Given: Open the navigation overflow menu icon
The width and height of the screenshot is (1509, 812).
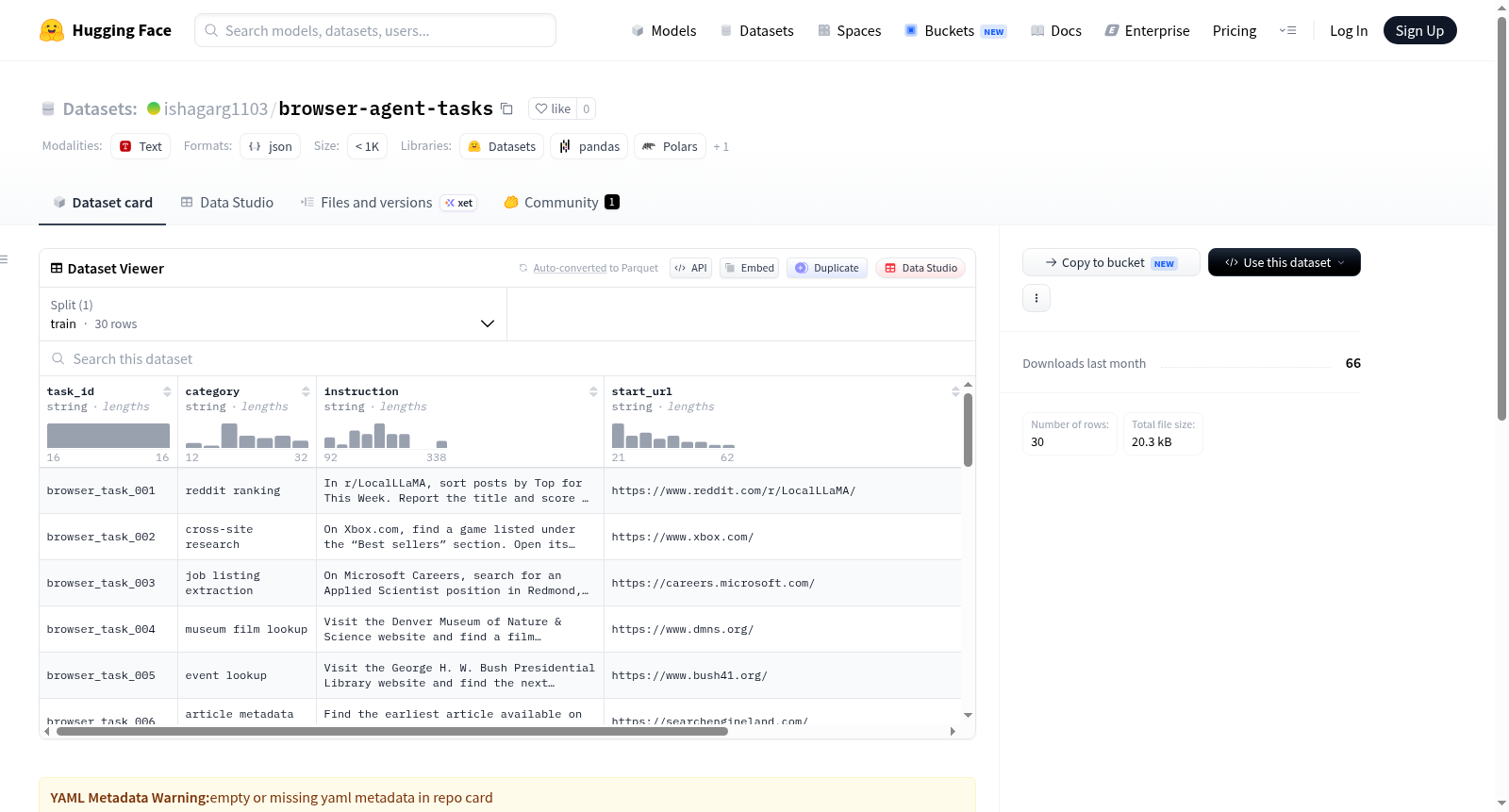Looking at the screenshot, I should pyautogui.click(x=1287, y=30).
